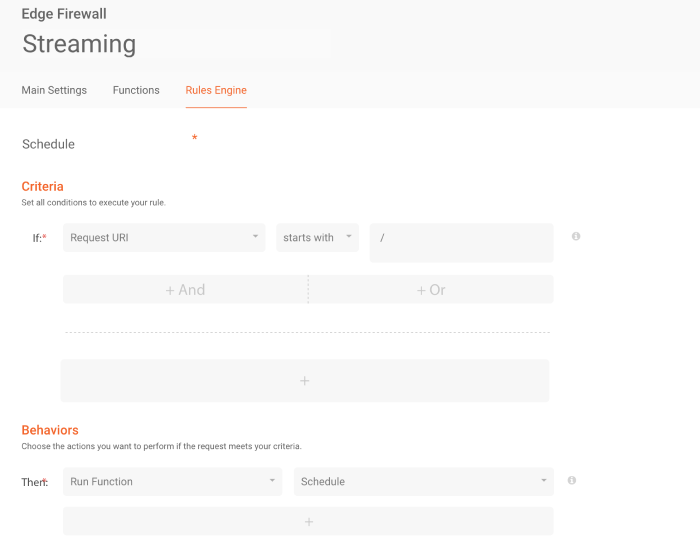
Task: Click the plus button to add behavior
Action: (308, 521)
